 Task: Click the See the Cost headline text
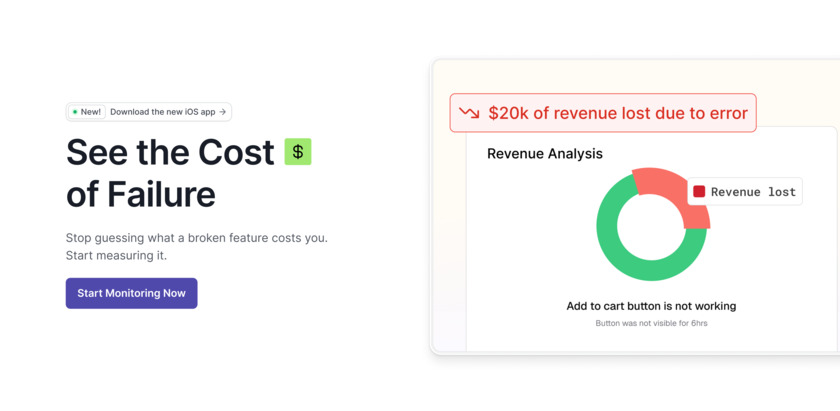click(x=170, y=152)
